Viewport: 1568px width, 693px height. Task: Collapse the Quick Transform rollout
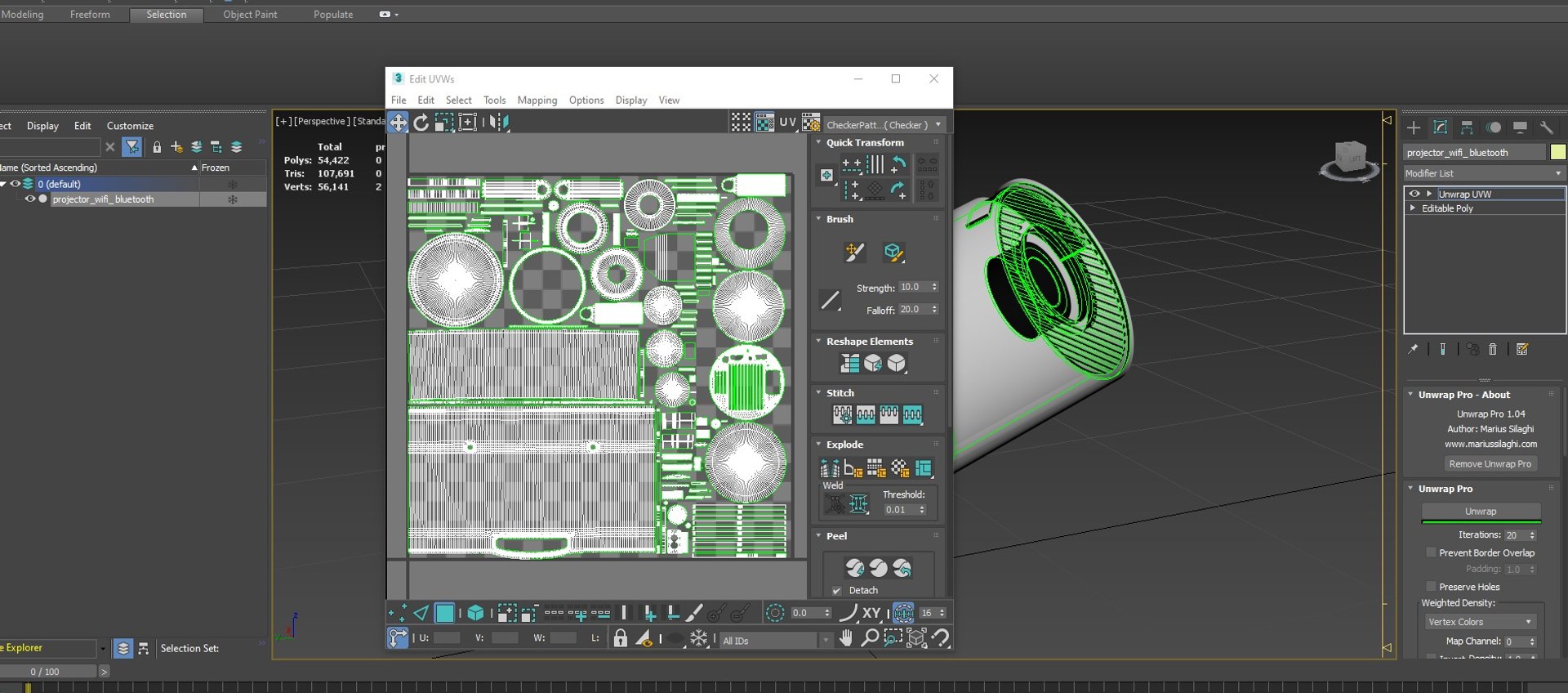[x=818, y=142]
